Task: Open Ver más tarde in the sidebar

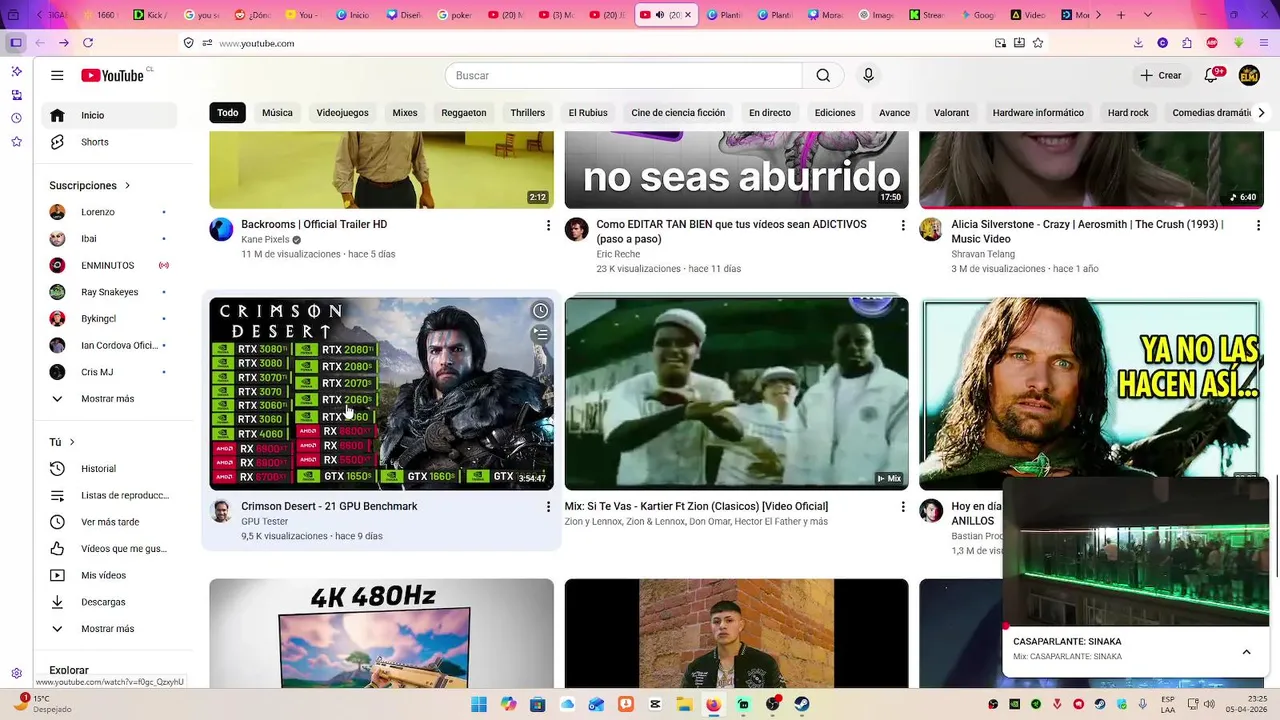Action: coord(109,522)
